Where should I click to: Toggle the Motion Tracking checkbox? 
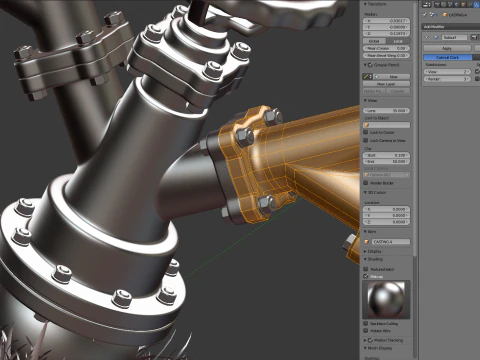[370, 340]
